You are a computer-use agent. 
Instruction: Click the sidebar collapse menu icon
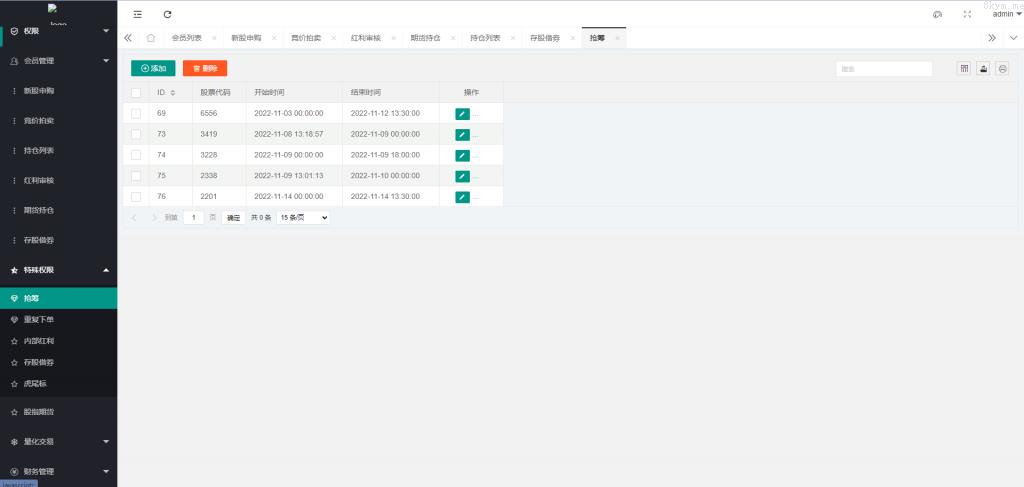point(138,14)
